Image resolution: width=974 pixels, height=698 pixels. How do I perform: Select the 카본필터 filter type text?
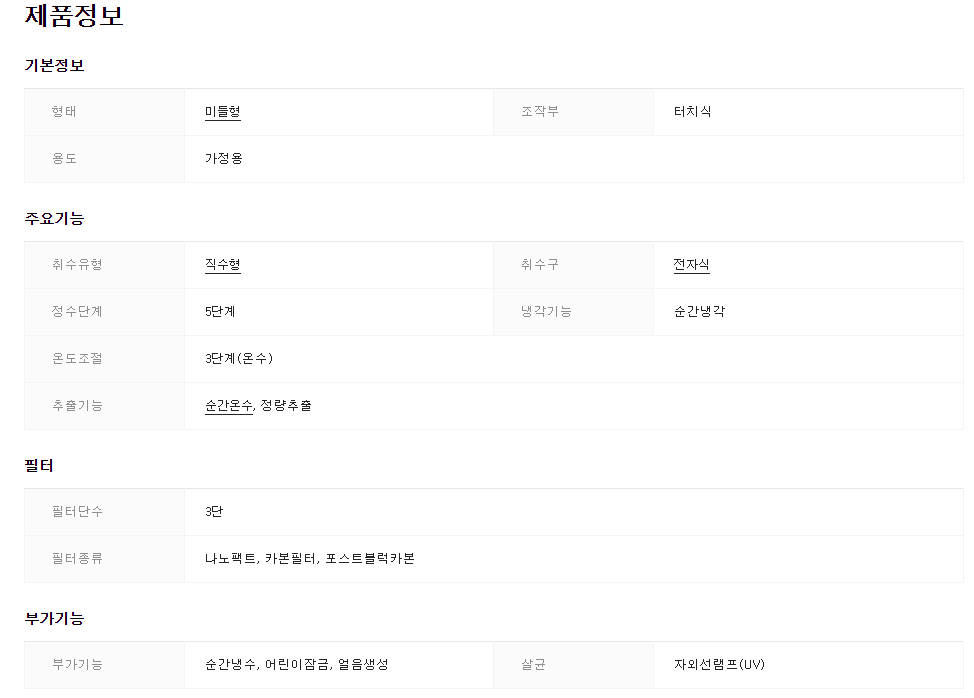[x=291, y=559]
